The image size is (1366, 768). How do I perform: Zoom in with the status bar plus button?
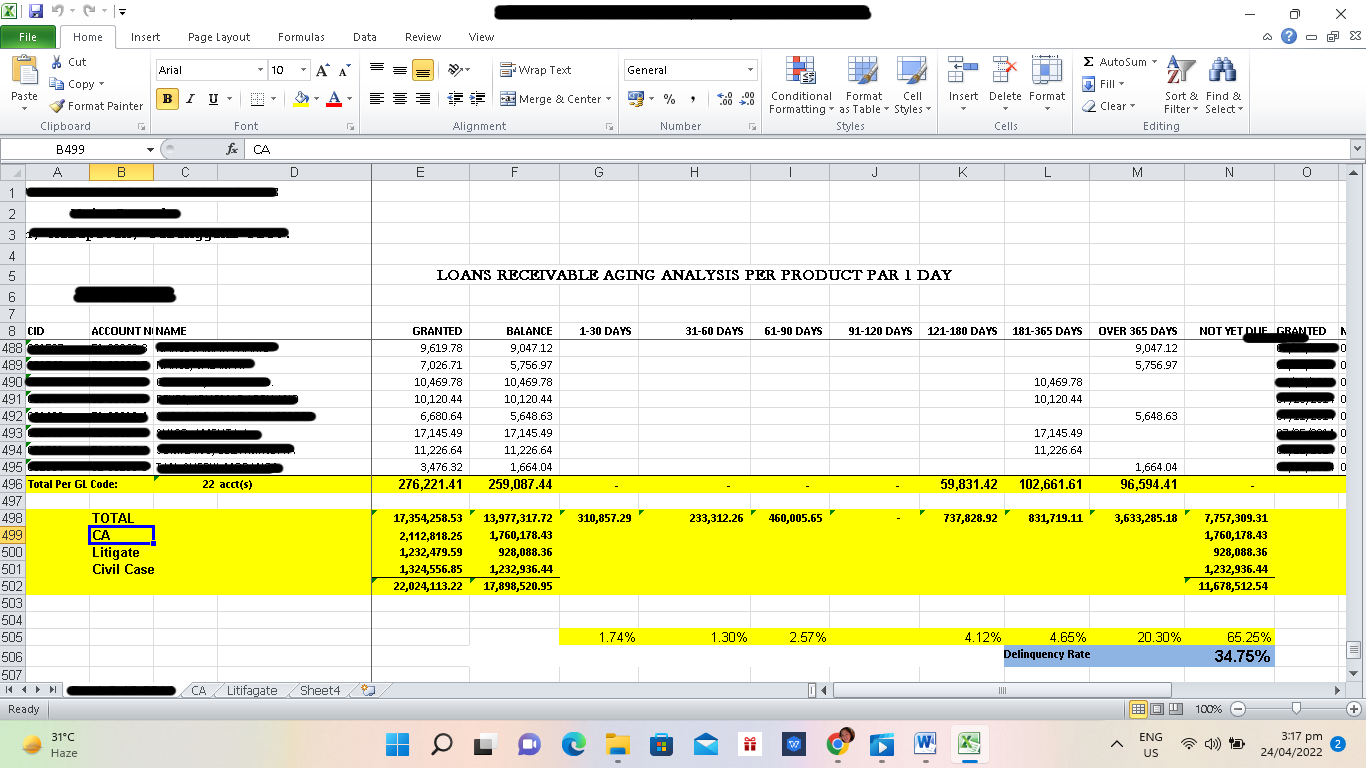pos(1353,709)
